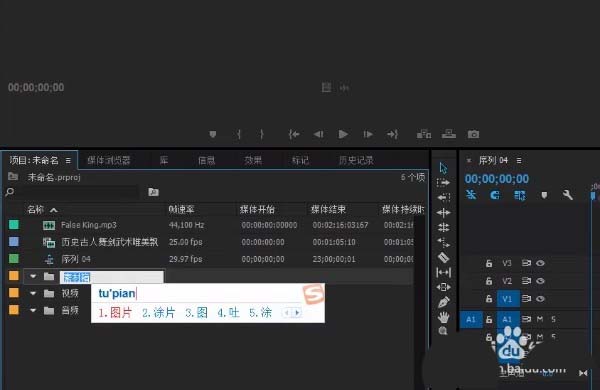The width and height of the screenshot is (600, 390).
Task: Open the 序列 04 timeline panel menu
Action: [x=519, y=160]
